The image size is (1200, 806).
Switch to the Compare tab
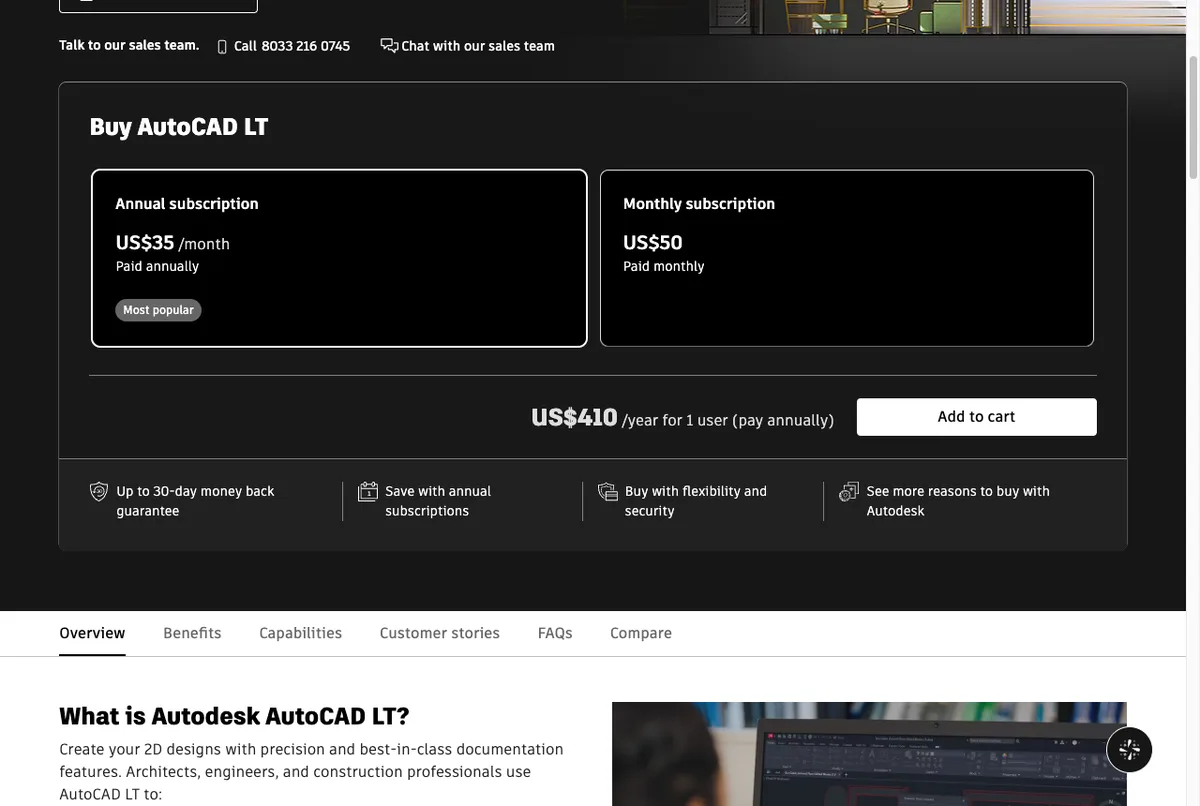641,633
